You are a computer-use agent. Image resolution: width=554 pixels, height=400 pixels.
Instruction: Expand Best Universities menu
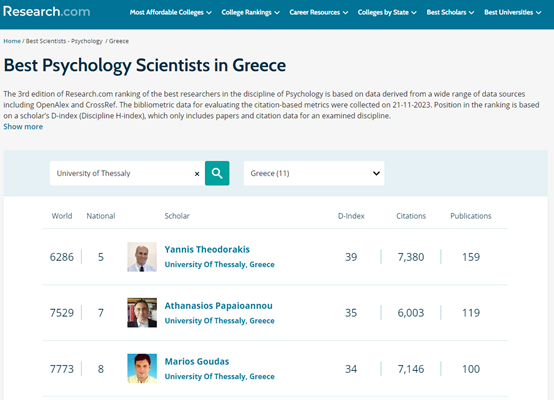coord(513,12)
